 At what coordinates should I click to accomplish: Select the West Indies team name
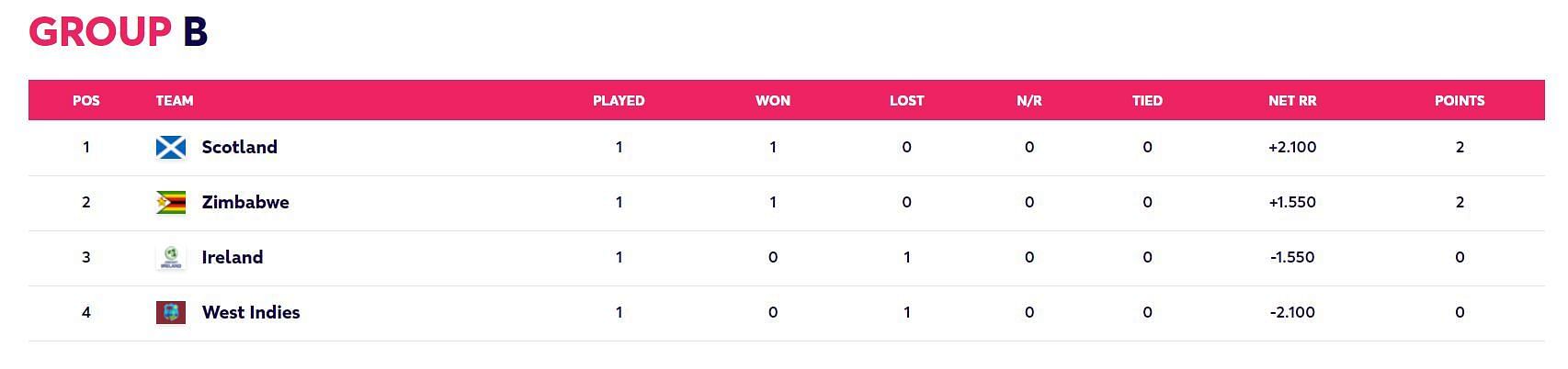(251, 312)
